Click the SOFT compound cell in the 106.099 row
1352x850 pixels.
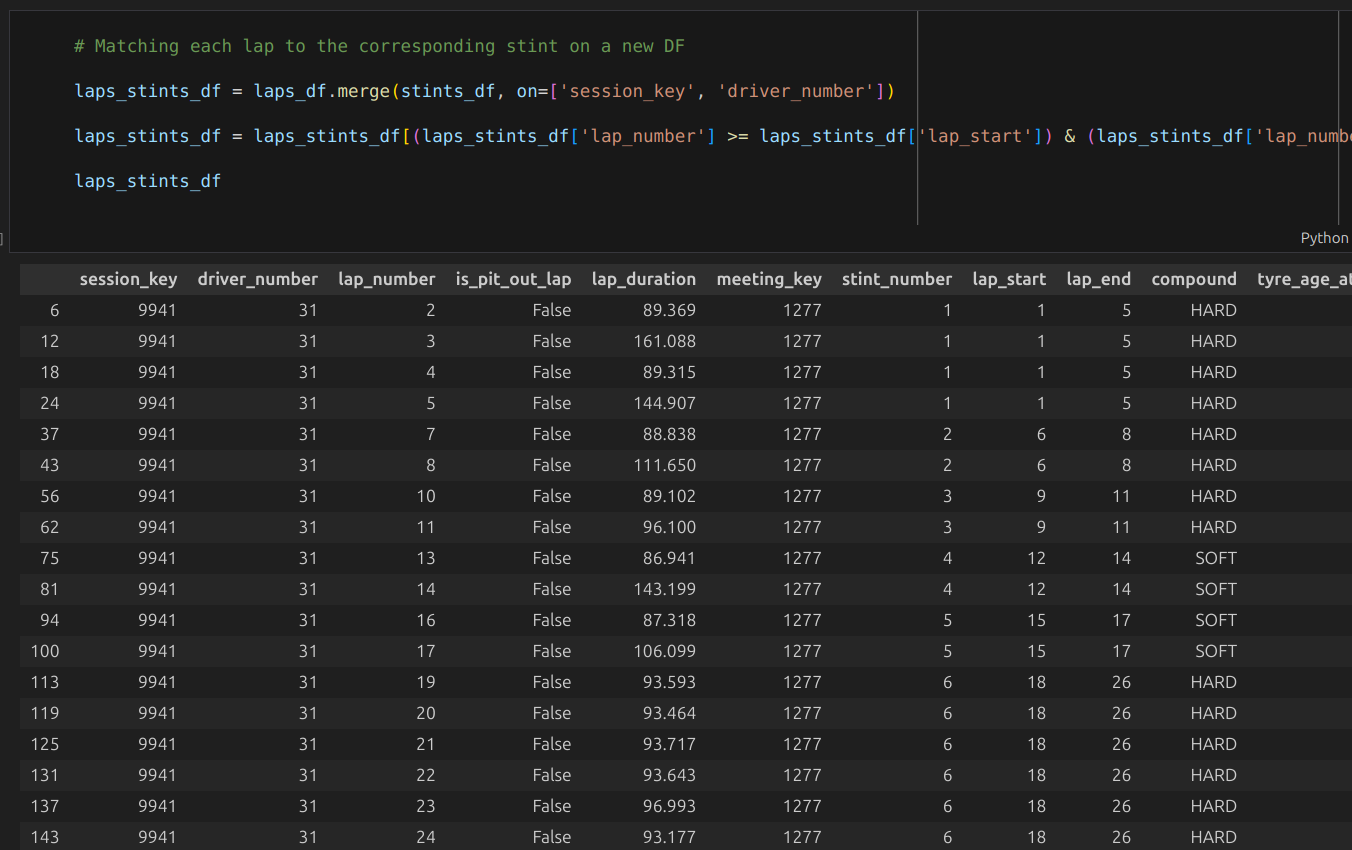pos(1216,651)
